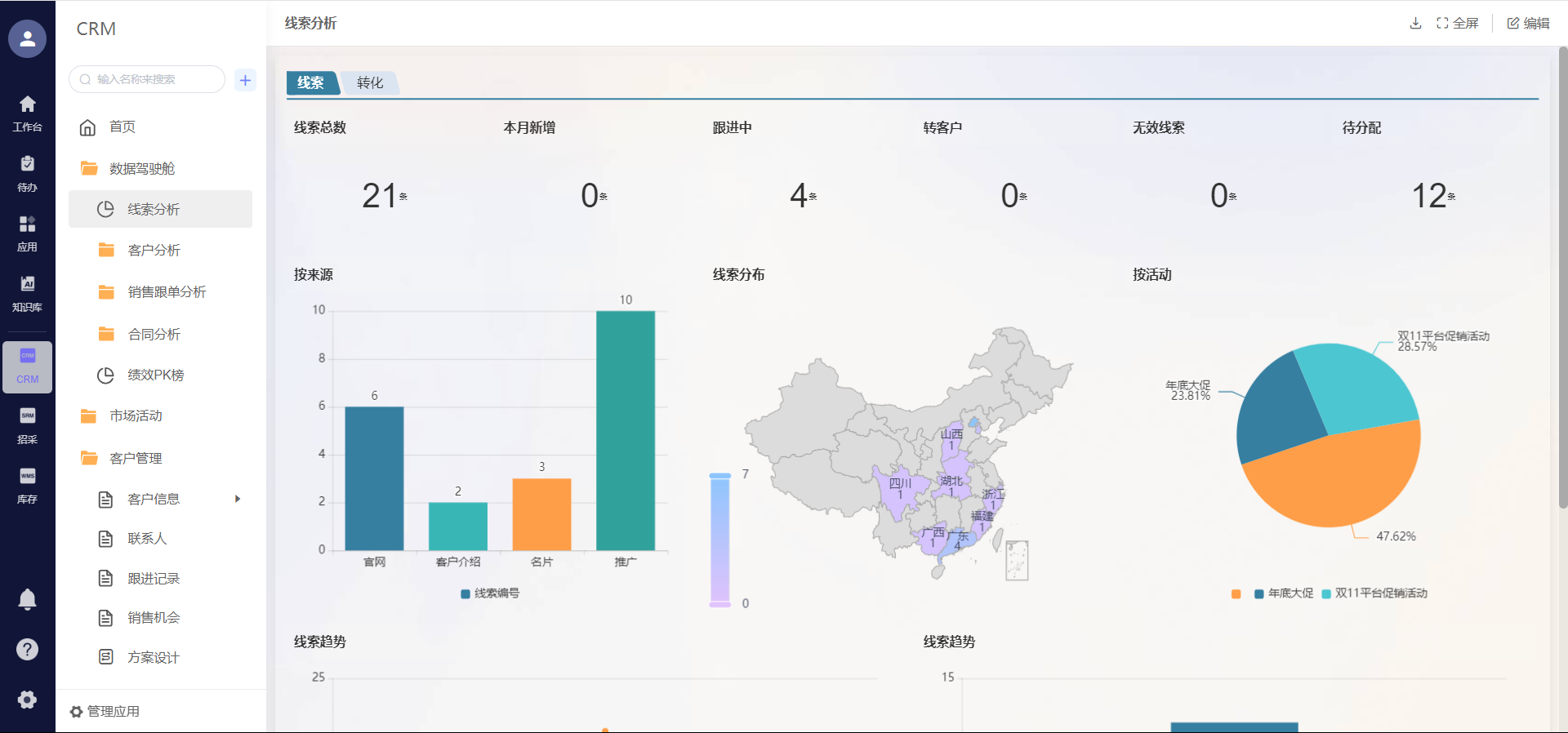
Task: Open the help question mark icon
Action: (x=27, y=650)
